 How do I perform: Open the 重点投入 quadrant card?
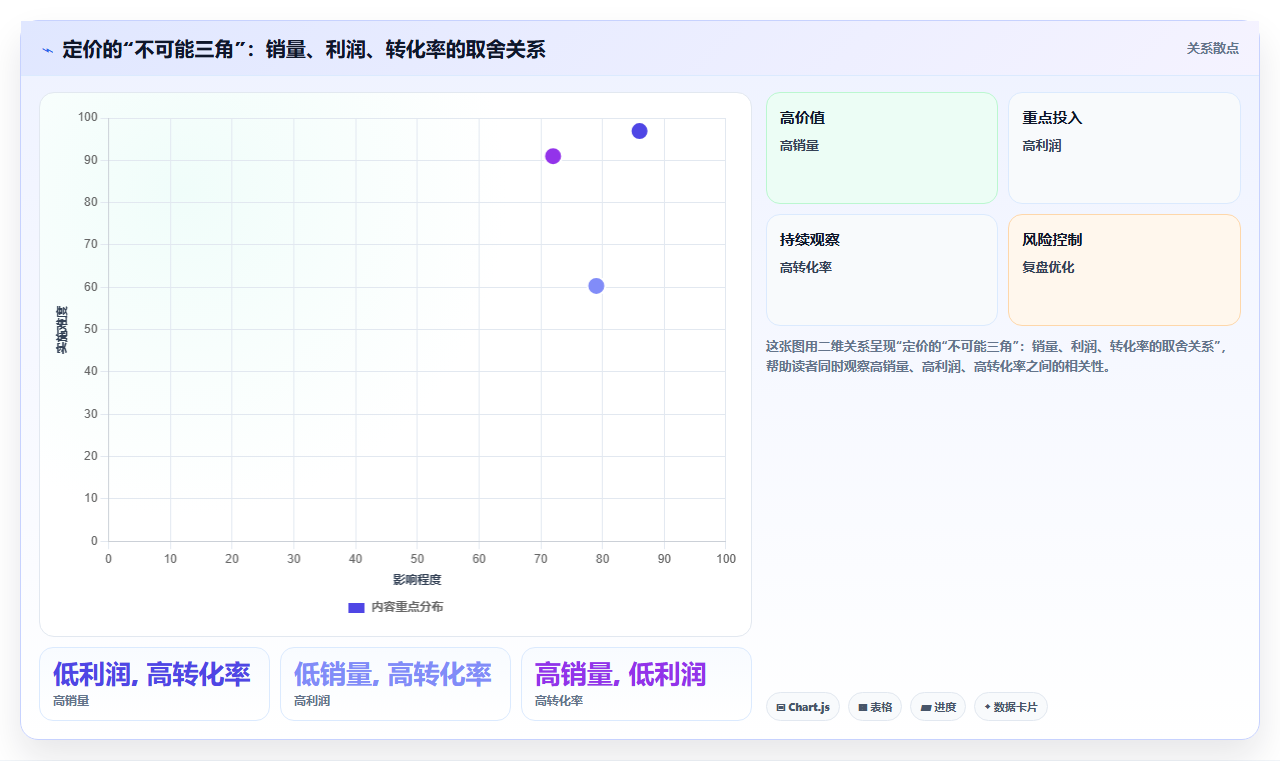[x=1124, y=148]
